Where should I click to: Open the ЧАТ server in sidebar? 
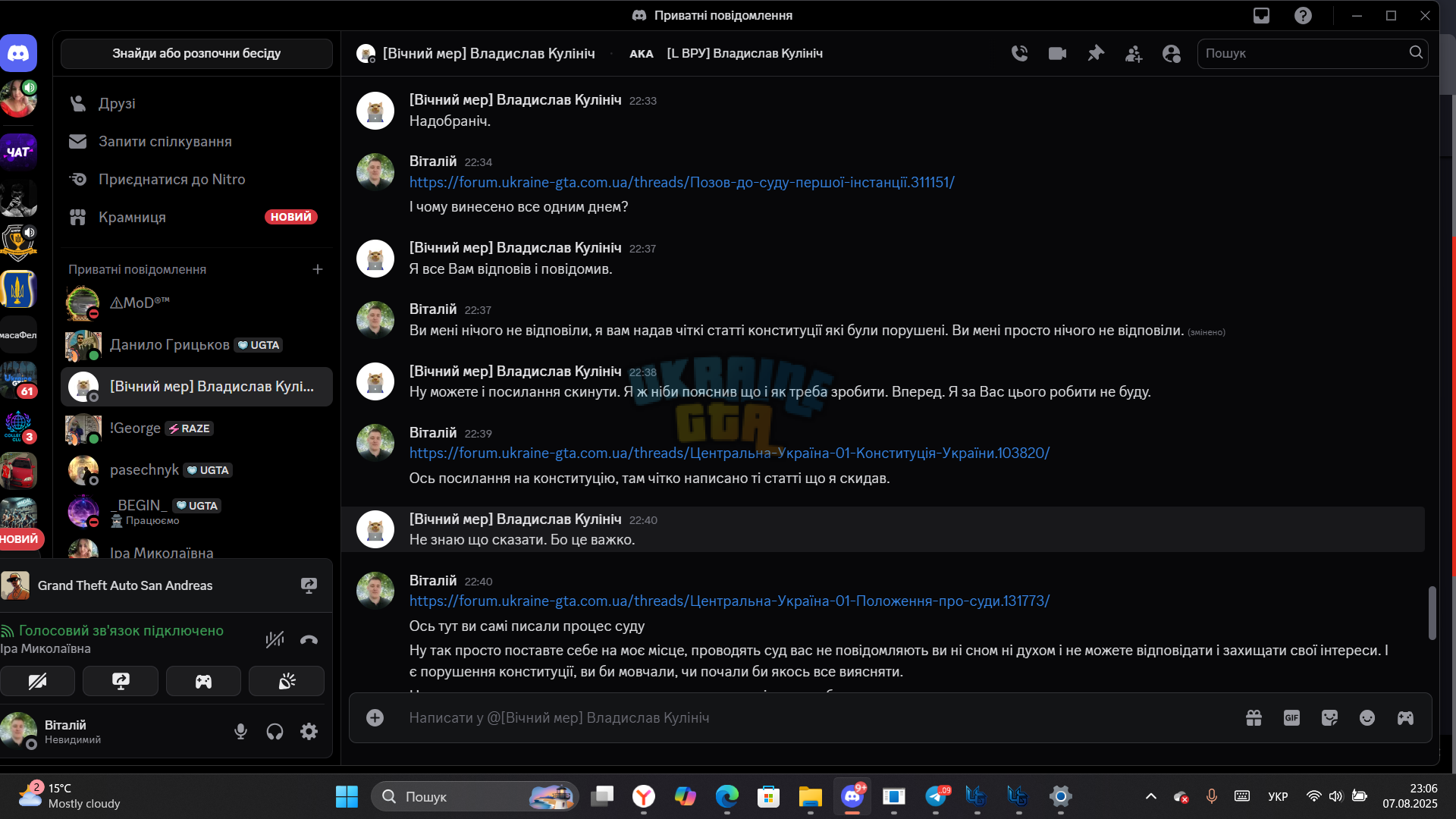(19, 152)
